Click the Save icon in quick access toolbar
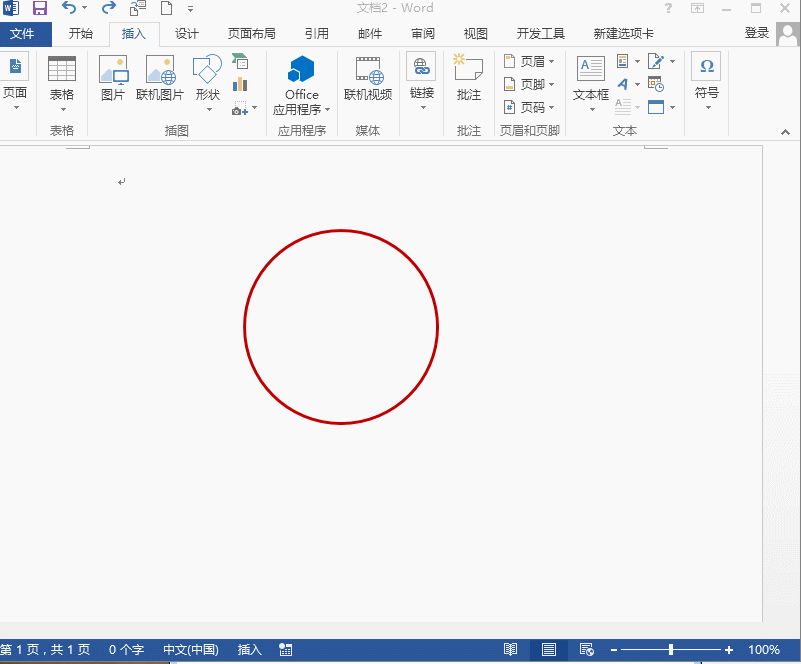This screenshot has height=664, width=801. [39, 8]
